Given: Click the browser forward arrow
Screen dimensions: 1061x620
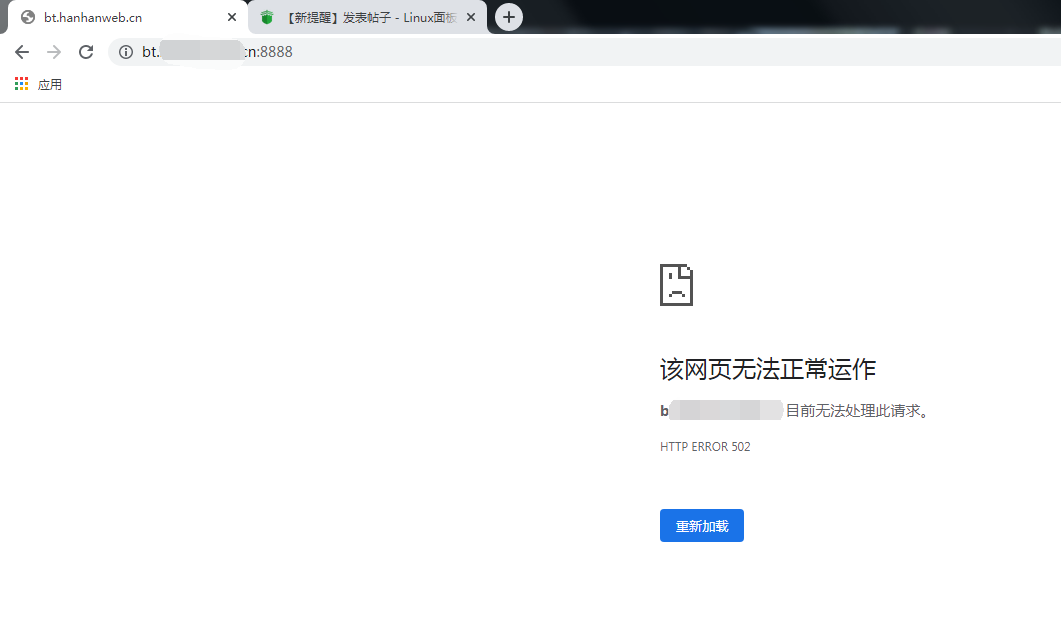Looking at the screenshot, I should [x=53, y=52].
